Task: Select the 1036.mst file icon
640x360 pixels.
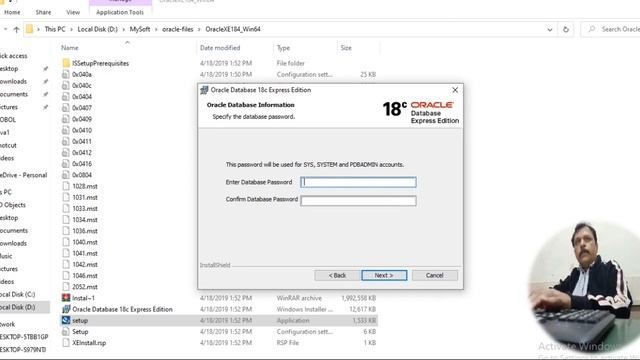Action: [66, 231]
